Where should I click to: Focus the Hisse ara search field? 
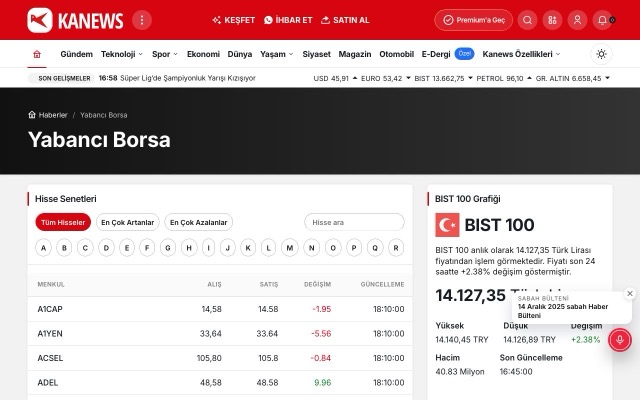(354, 222)
